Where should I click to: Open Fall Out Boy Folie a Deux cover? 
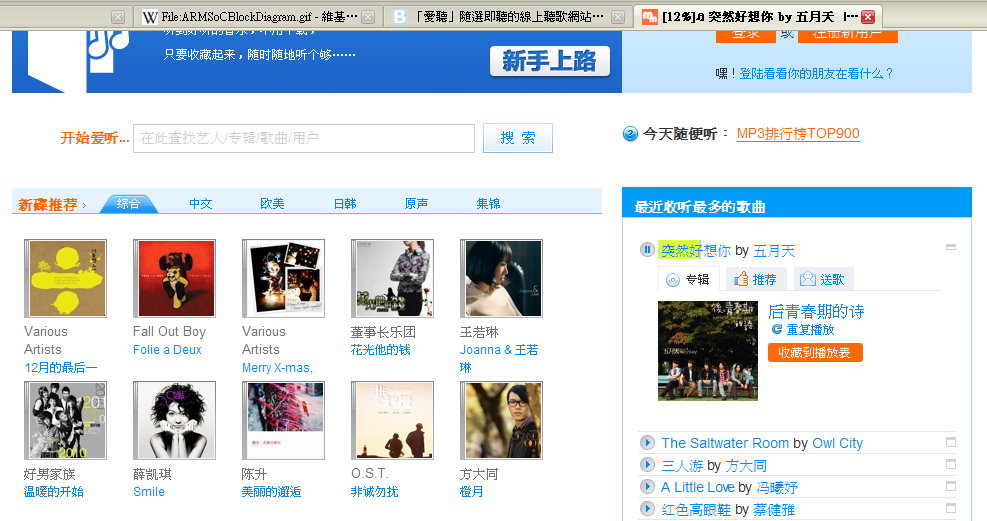pyautogui.click(x=174, y=278)
